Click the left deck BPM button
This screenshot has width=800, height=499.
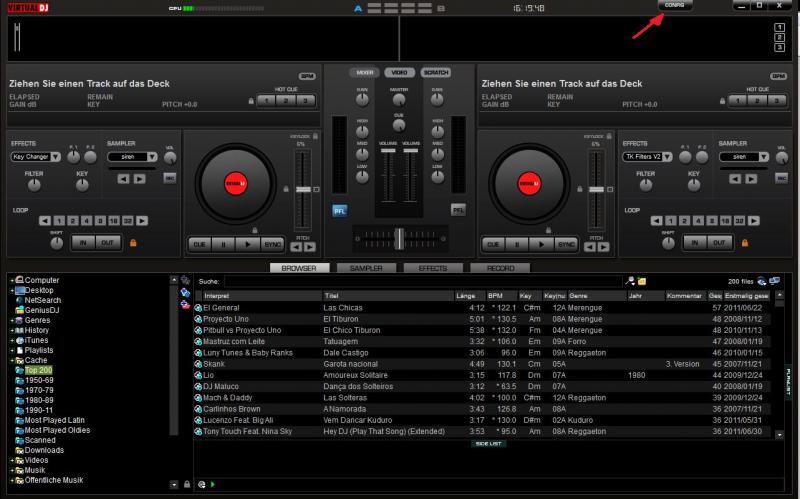(x=307, y=76)
